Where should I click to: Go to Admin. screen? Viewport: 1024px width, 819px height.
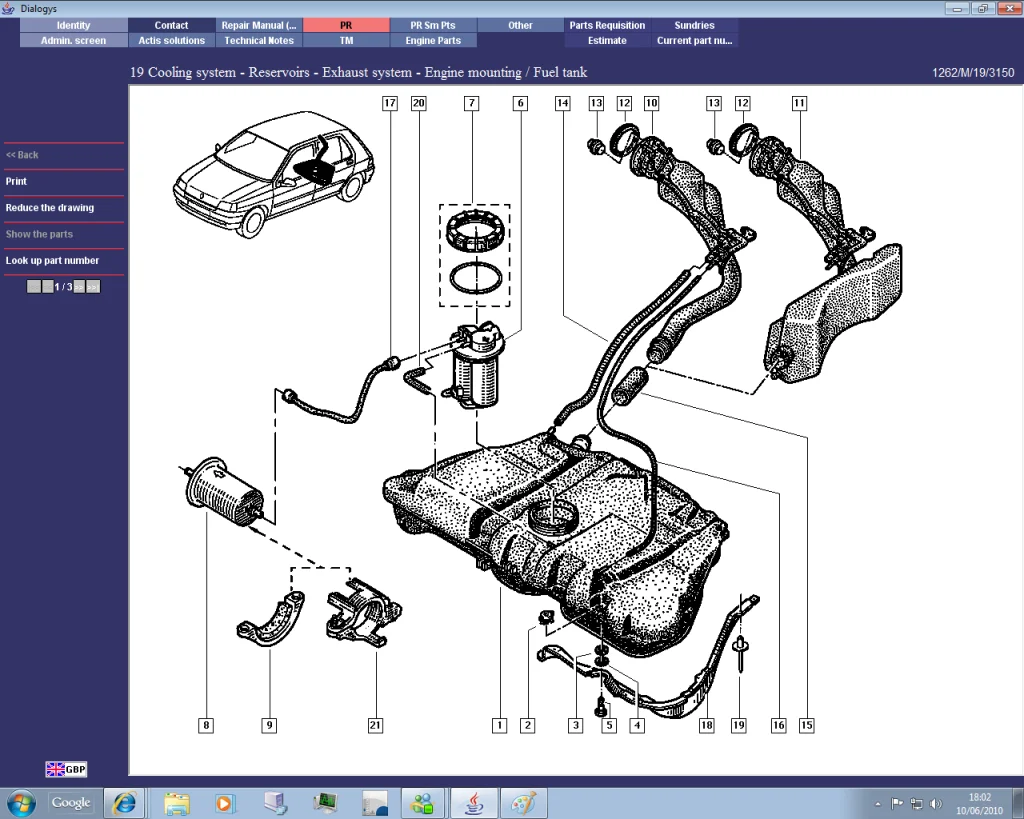tap(73, 40)
